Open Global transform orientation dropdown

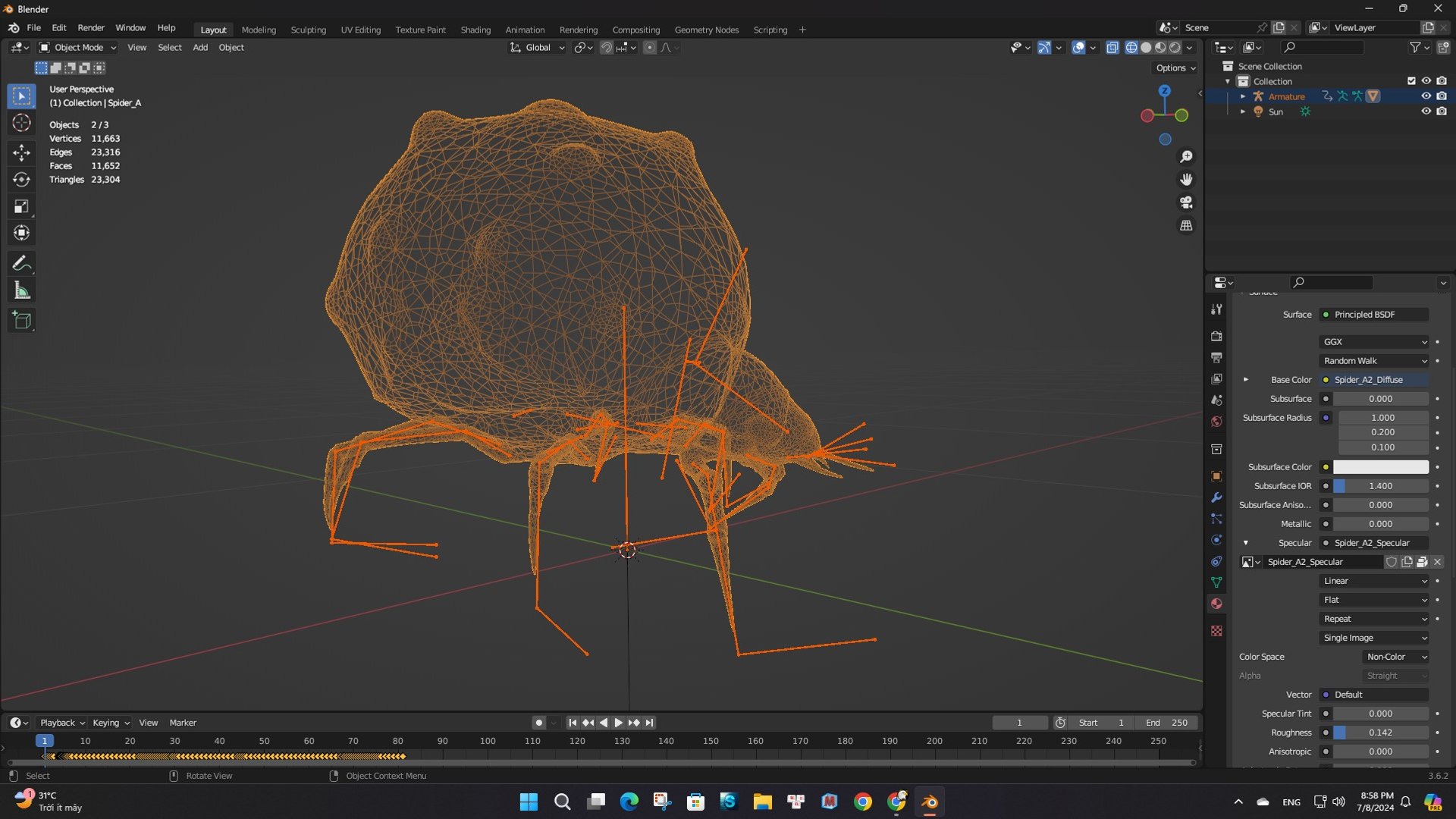pyautogui.click(x=537, y=48)
